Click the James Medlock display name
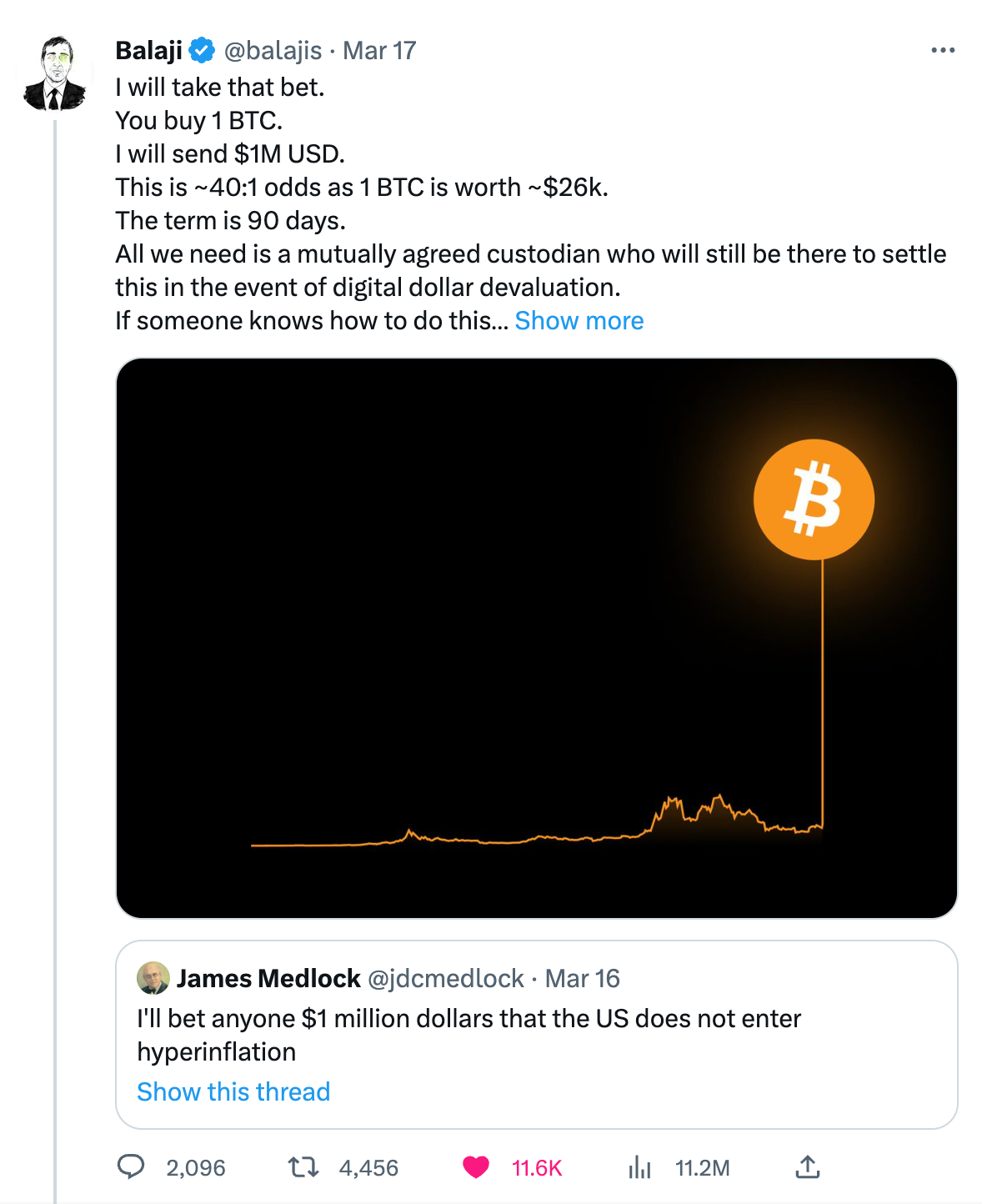This screenshot has width=982, height=1204. tap(268, 978)
